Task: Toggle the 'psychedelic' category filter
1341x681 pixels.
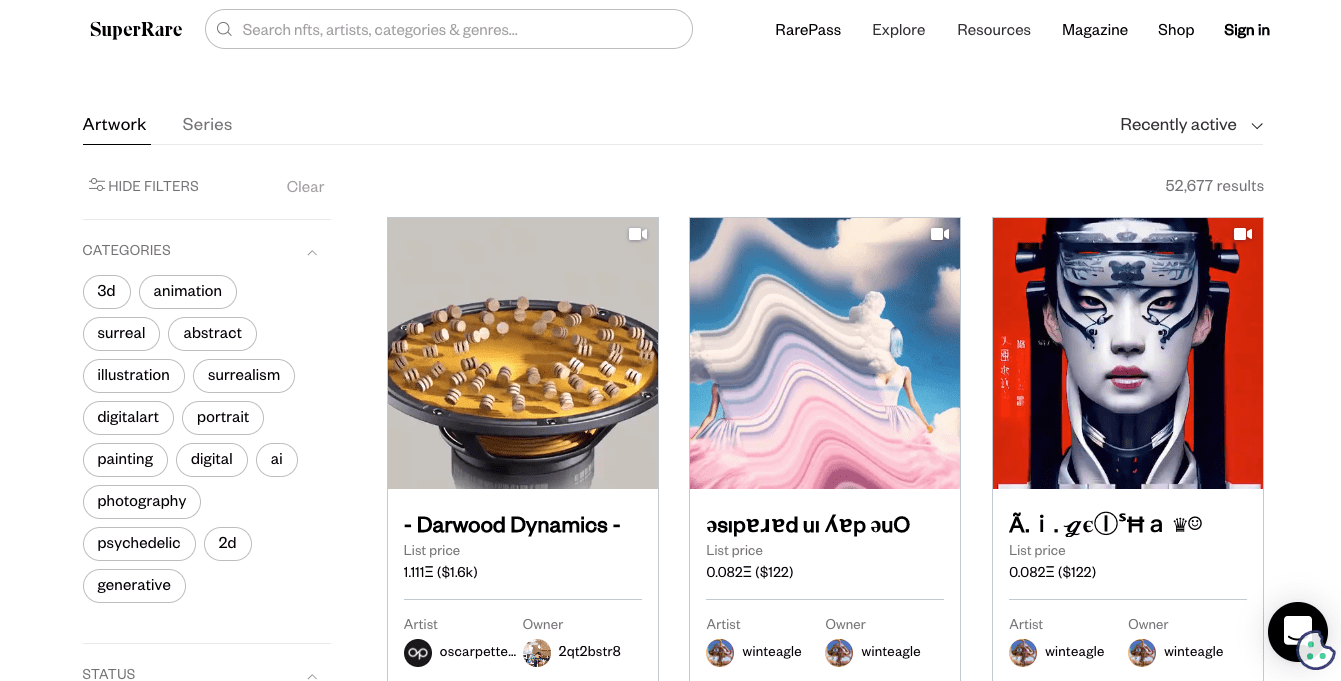Action: [139, 543]
